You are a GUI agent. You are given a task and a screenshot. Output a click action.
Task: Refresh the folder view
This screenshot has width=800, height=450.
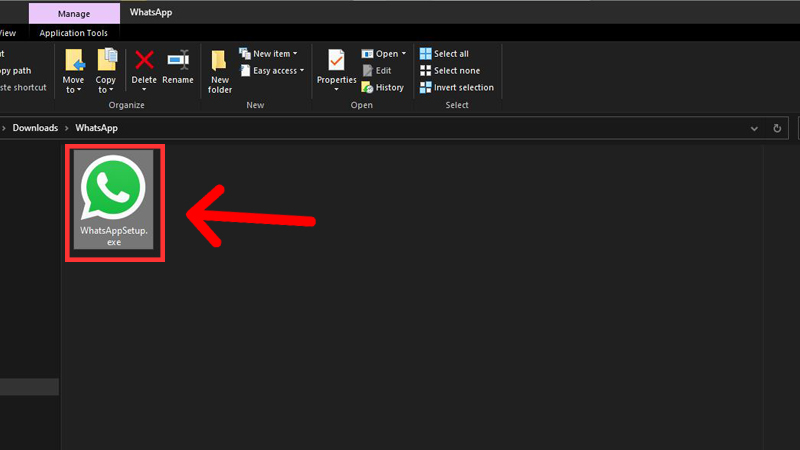tap(777, 129)
